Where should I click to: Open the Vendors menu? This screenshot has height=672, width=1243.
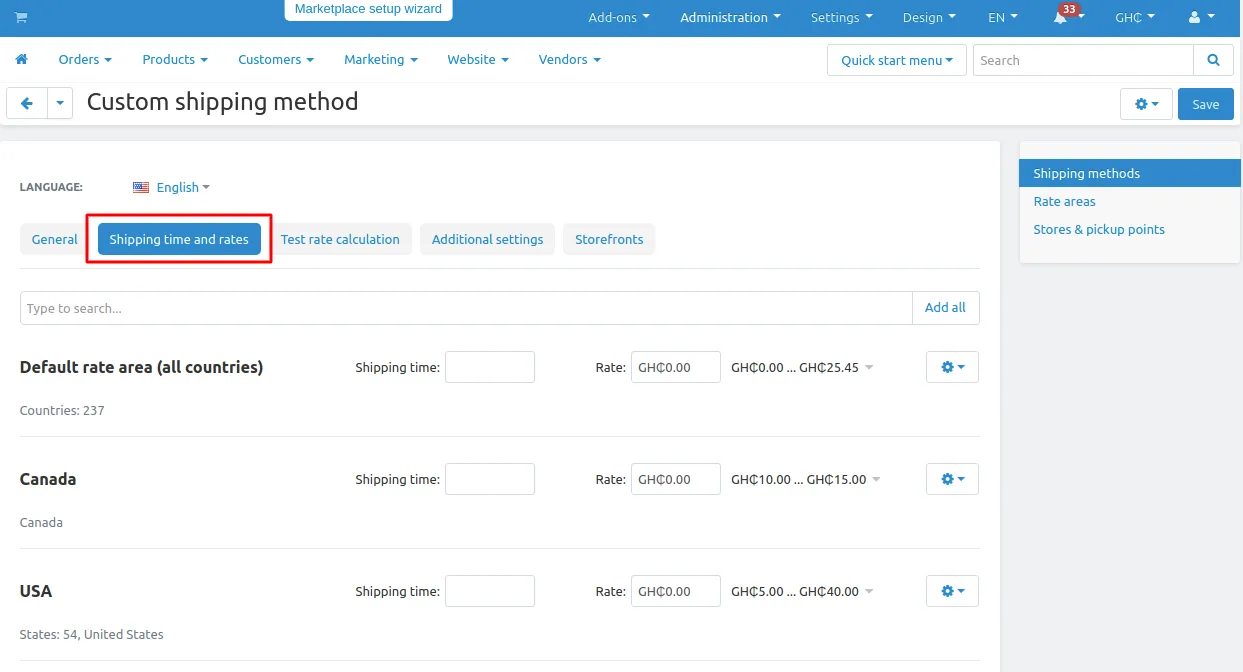click(570, 59)
